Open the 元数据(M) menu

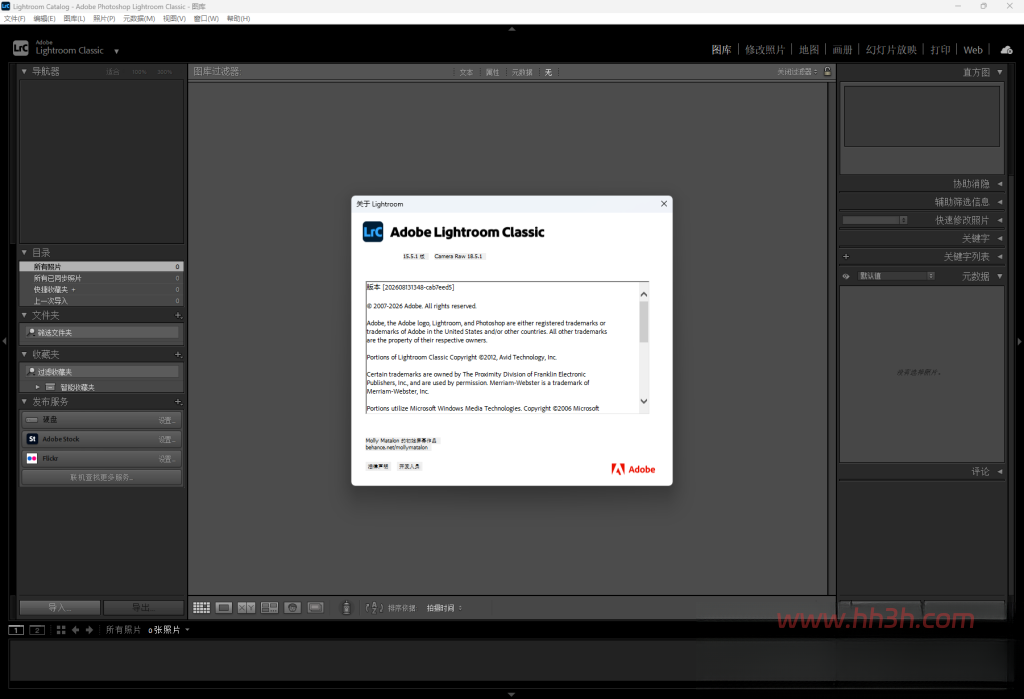[x=139, y=18]
